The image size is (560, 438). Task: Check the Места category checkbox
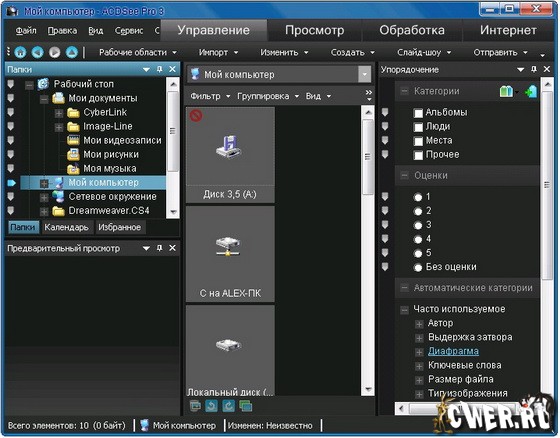click(x=418, y=141)
